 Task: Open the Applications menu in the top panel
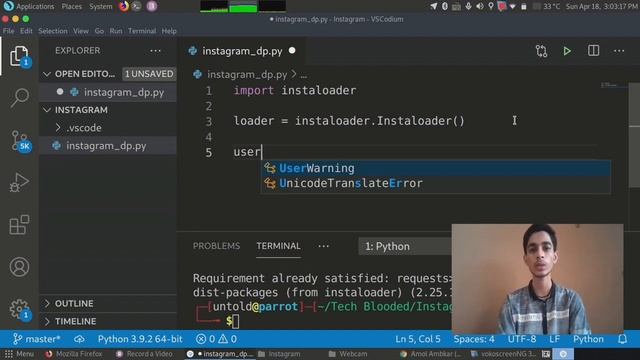click(x=35, y=6)
